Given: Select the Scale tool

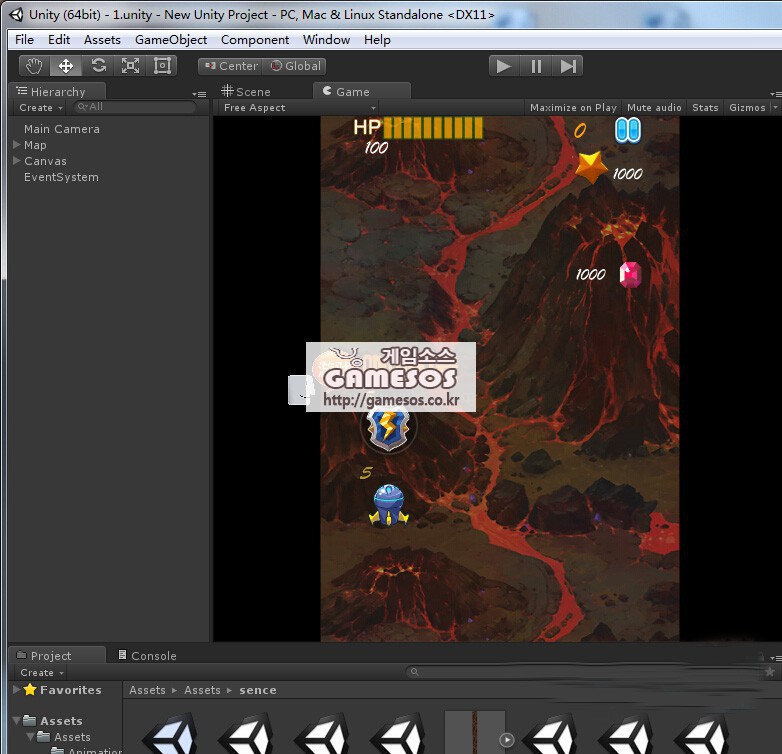Looking at the screenshot, I should (130, 66).
